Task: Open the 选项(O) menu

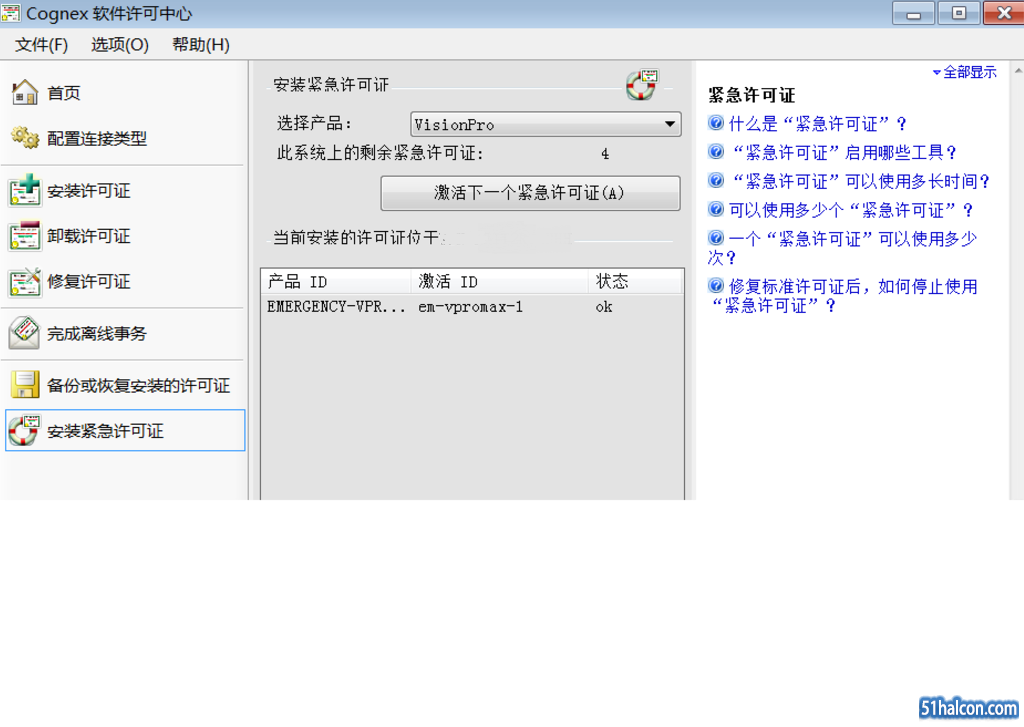Action: coord(120,44)
